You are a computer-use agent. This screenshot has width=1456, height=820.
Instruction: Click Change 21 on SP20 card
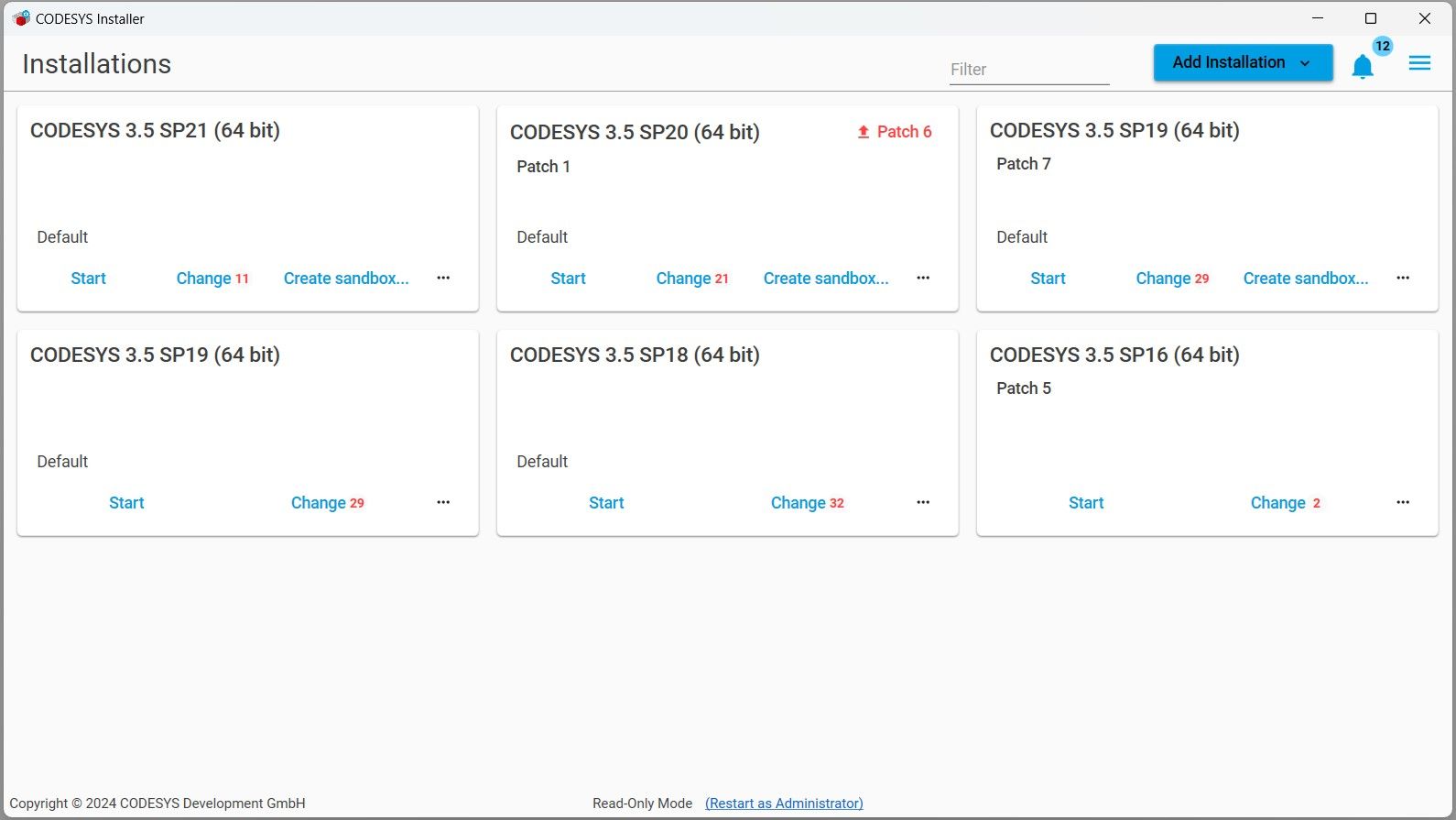click(x=692, y=279)
